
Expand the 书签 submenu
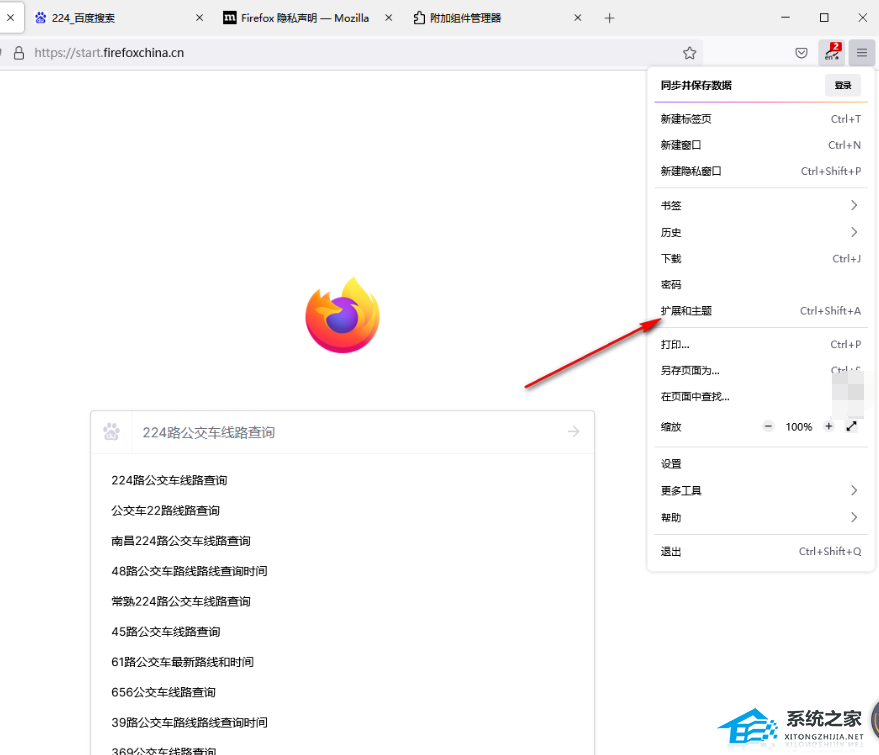click(x=761, y=205)
